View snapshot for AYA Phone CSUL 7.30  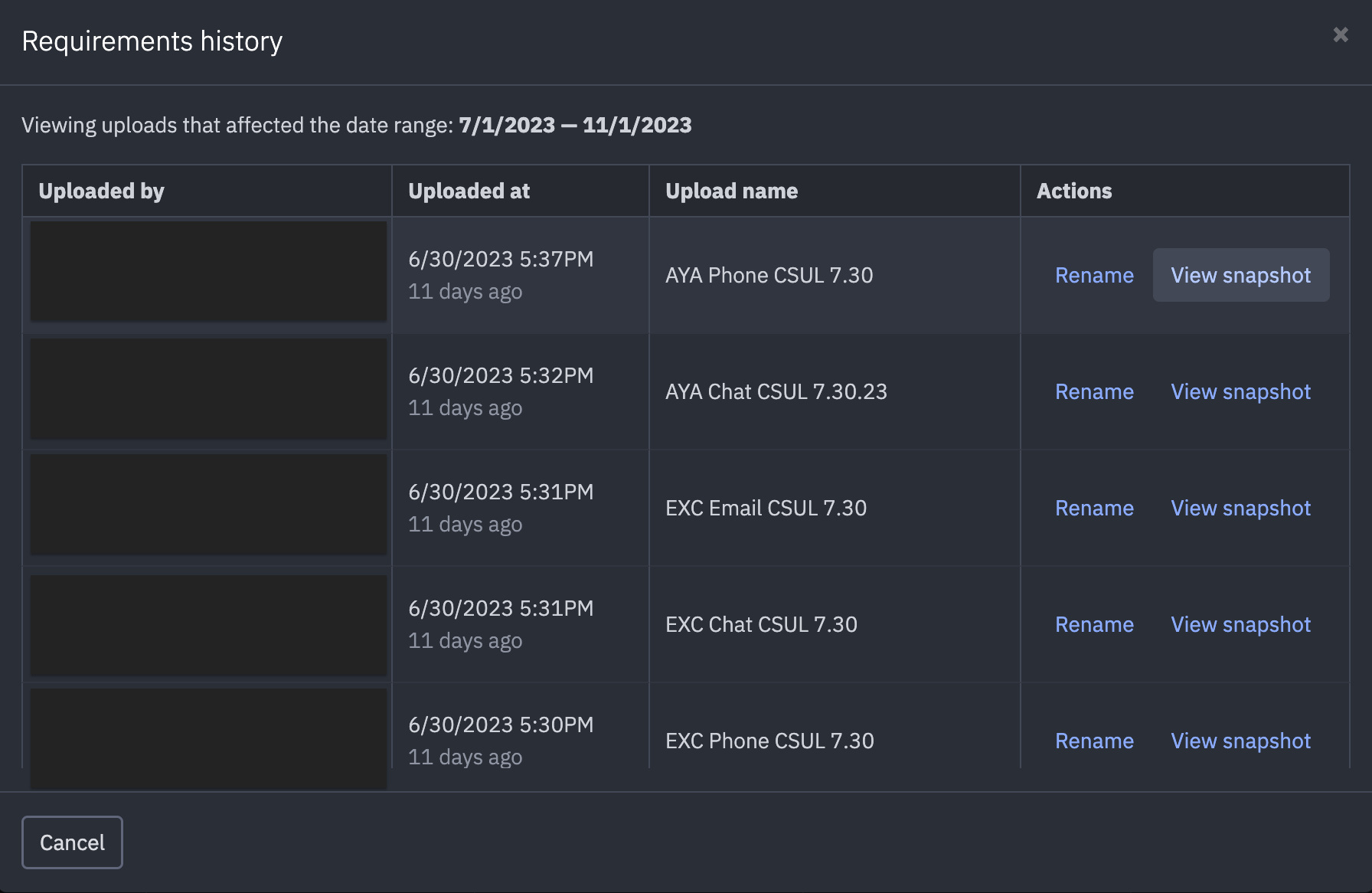[1240, 276]
